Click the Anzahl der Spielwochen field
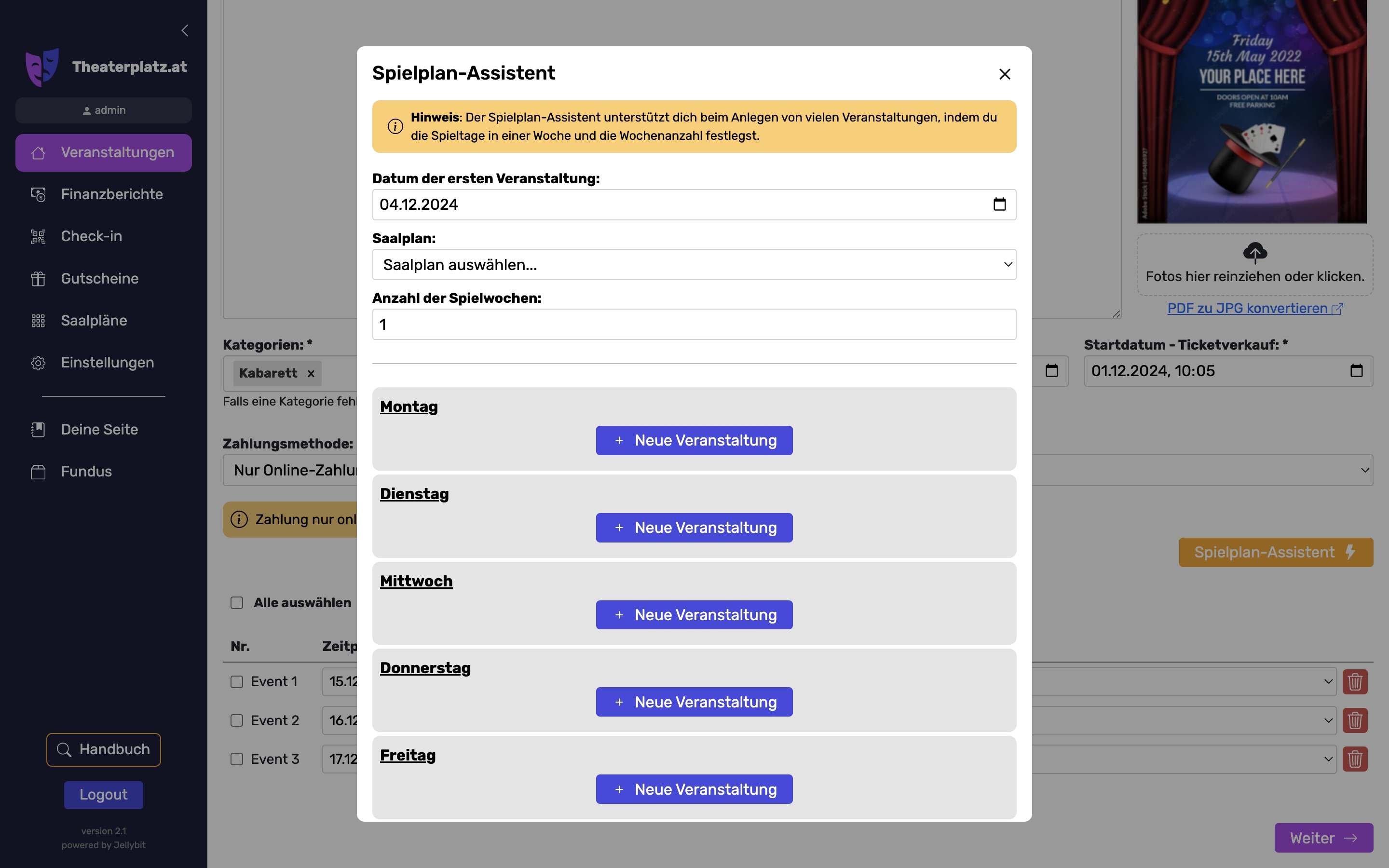Screen dimensions: 1389x868 coord(694,325)
